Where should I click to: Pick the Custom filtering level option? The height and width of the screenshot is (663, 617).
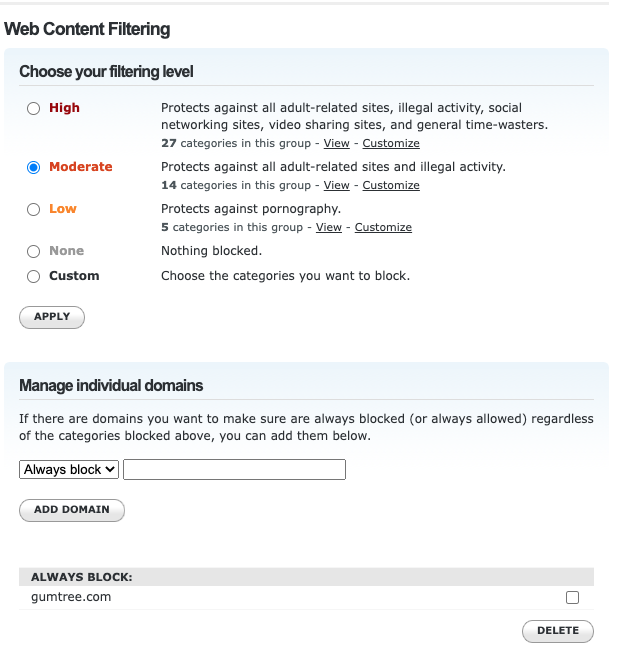point(34,276)
